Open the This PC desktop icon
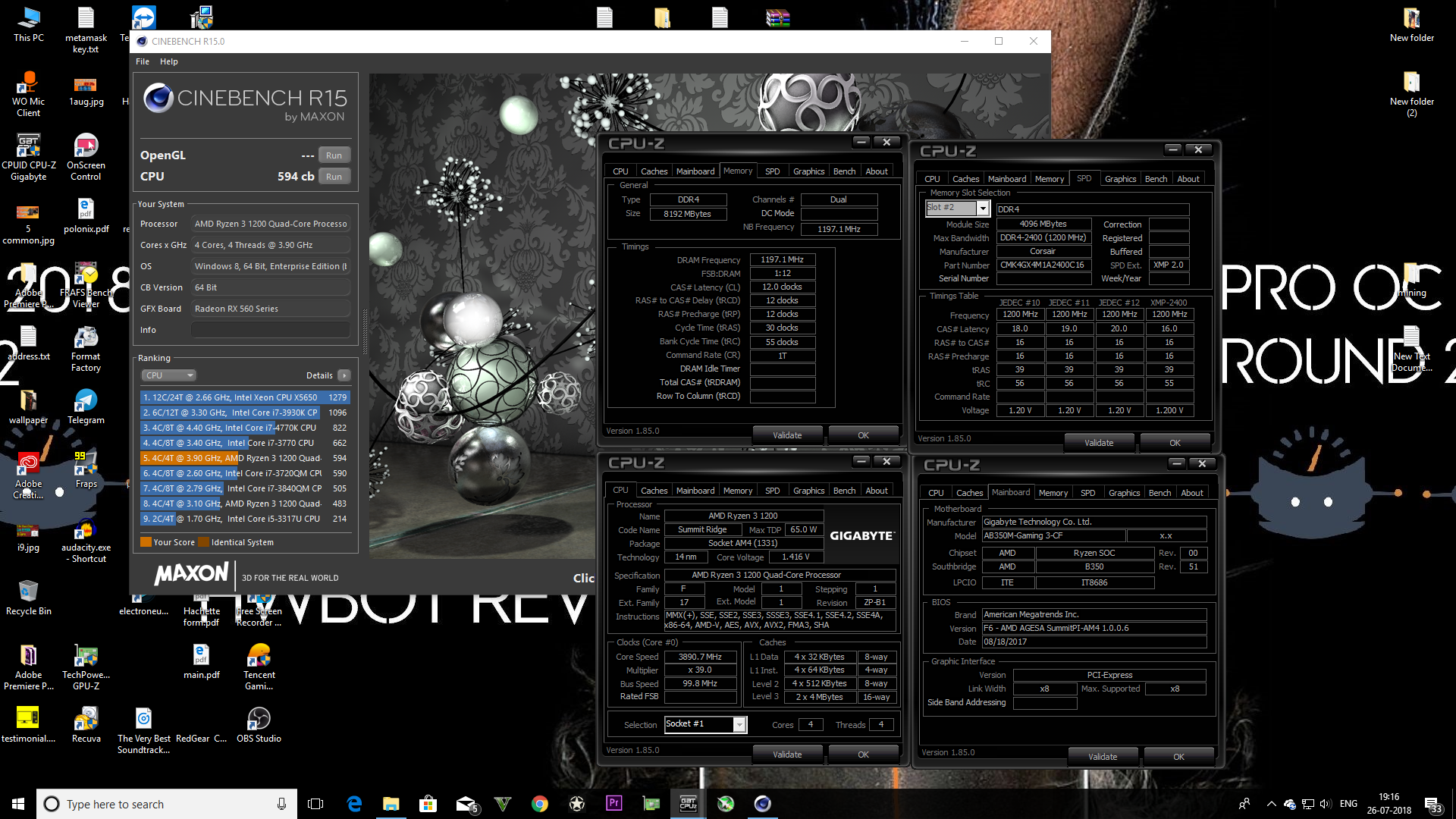 [28, 25]
